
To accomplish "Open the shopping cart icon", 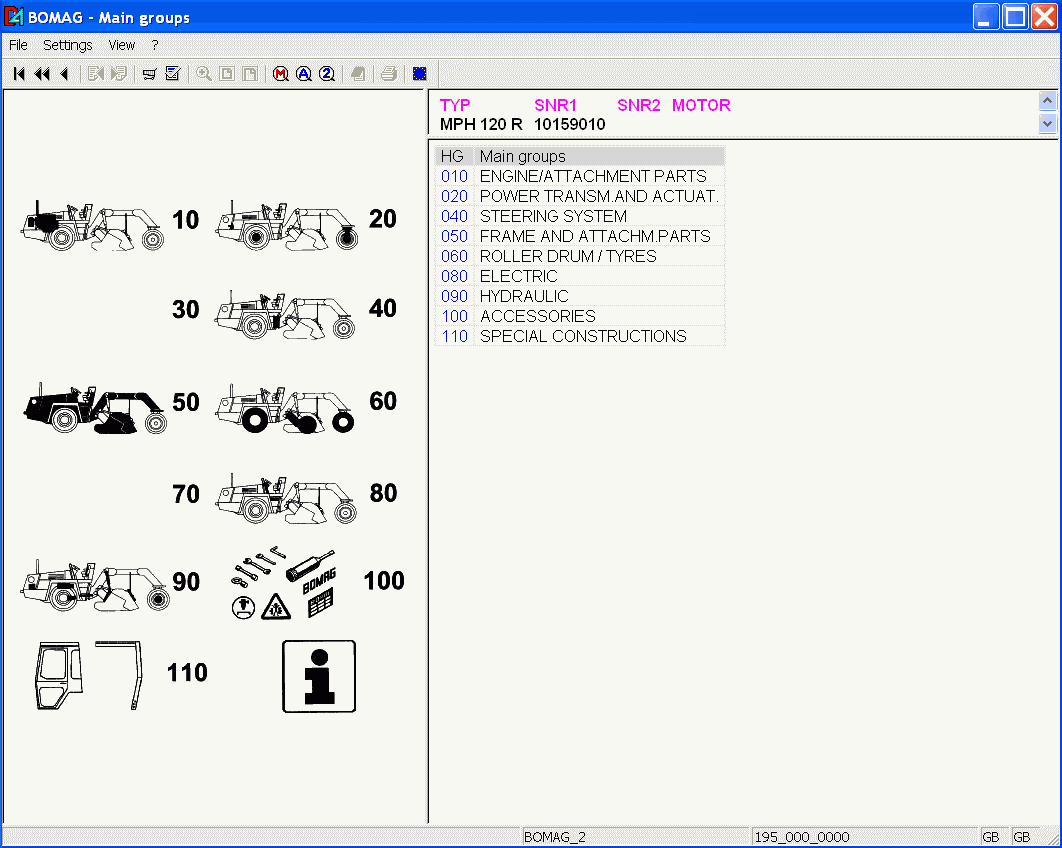I will coord(150,74).
